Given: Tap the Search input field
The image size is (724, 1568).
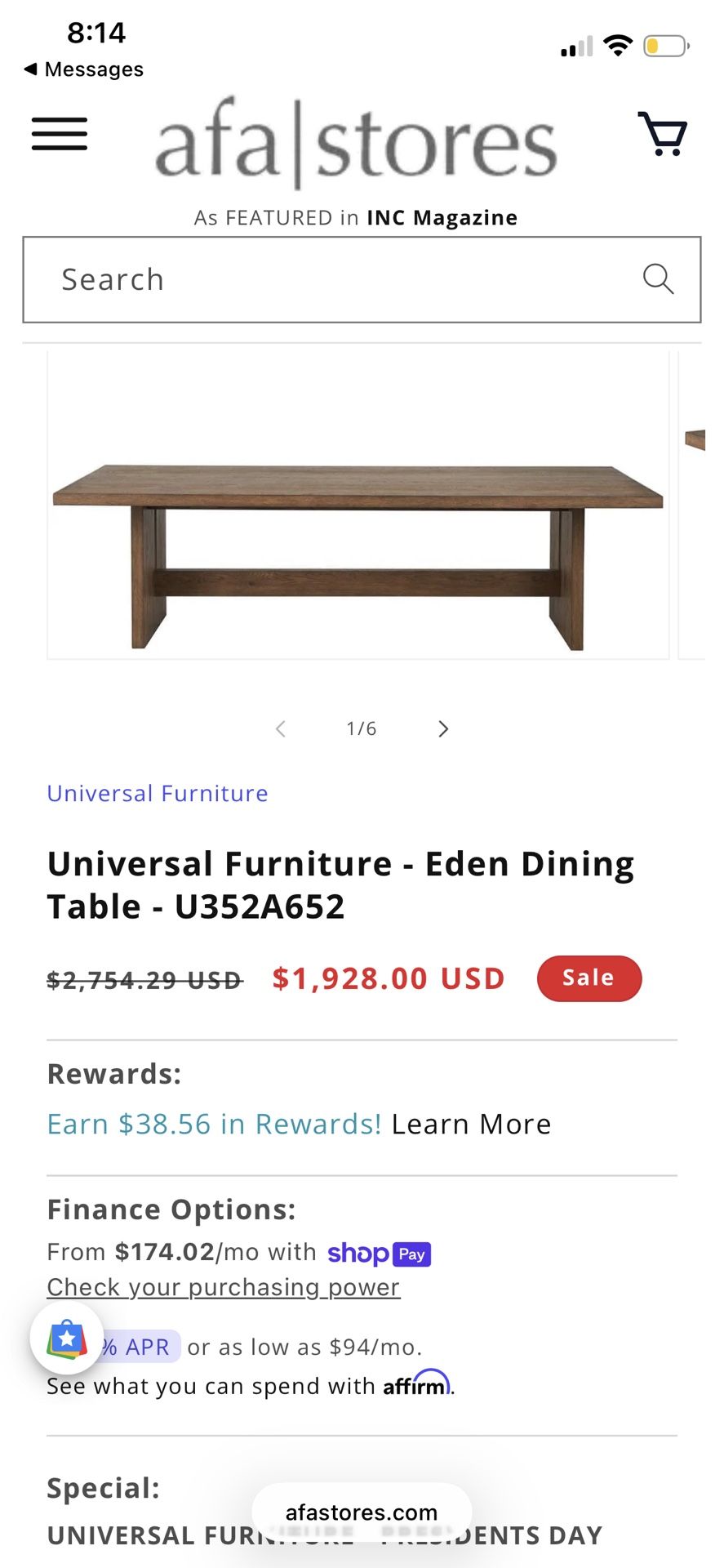Looking at the screenshot, I should point(326,279).
